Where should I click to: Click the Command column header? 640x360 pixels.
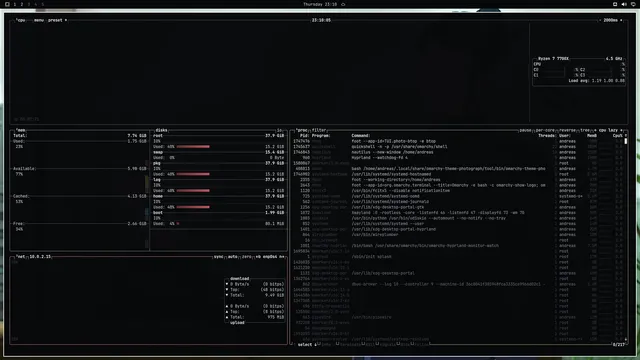361,136
